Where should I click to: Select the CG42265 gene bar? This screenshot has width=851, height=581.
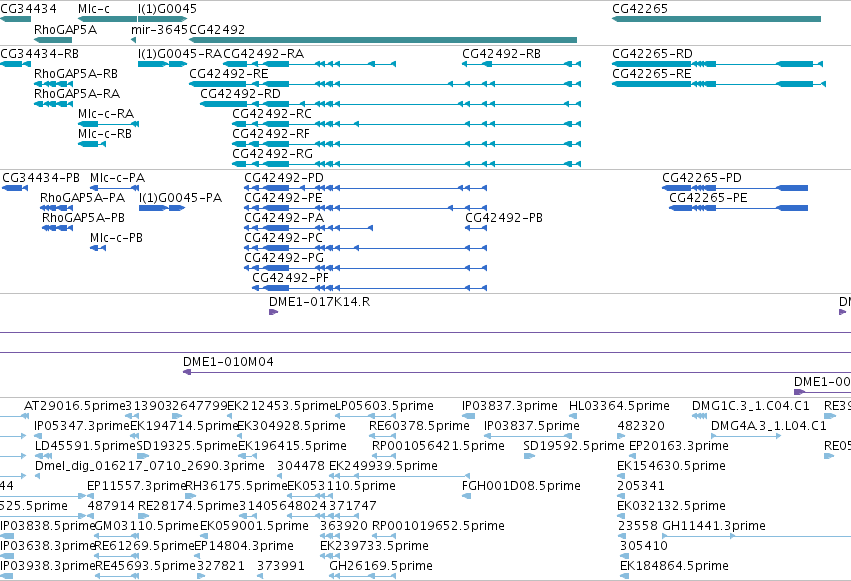click(x=716, y=19)
